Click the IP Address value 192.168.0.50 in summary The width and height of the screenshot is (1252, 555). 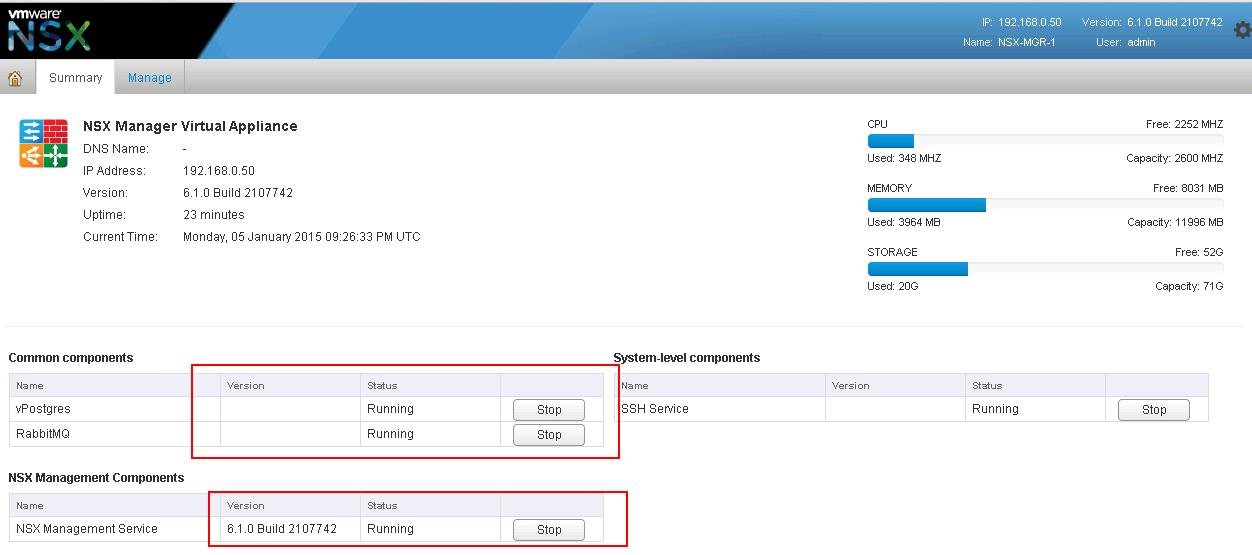click(219, 171)
